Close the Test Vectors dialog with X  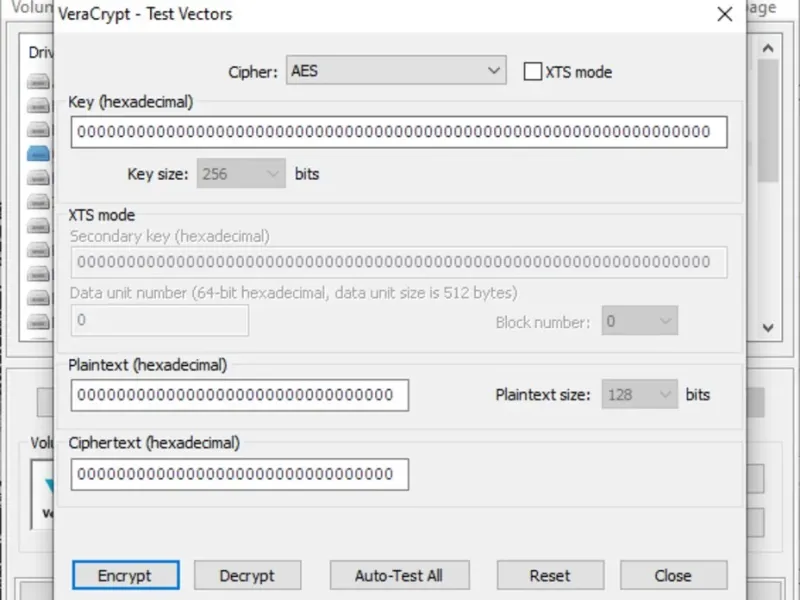point(724,14)
